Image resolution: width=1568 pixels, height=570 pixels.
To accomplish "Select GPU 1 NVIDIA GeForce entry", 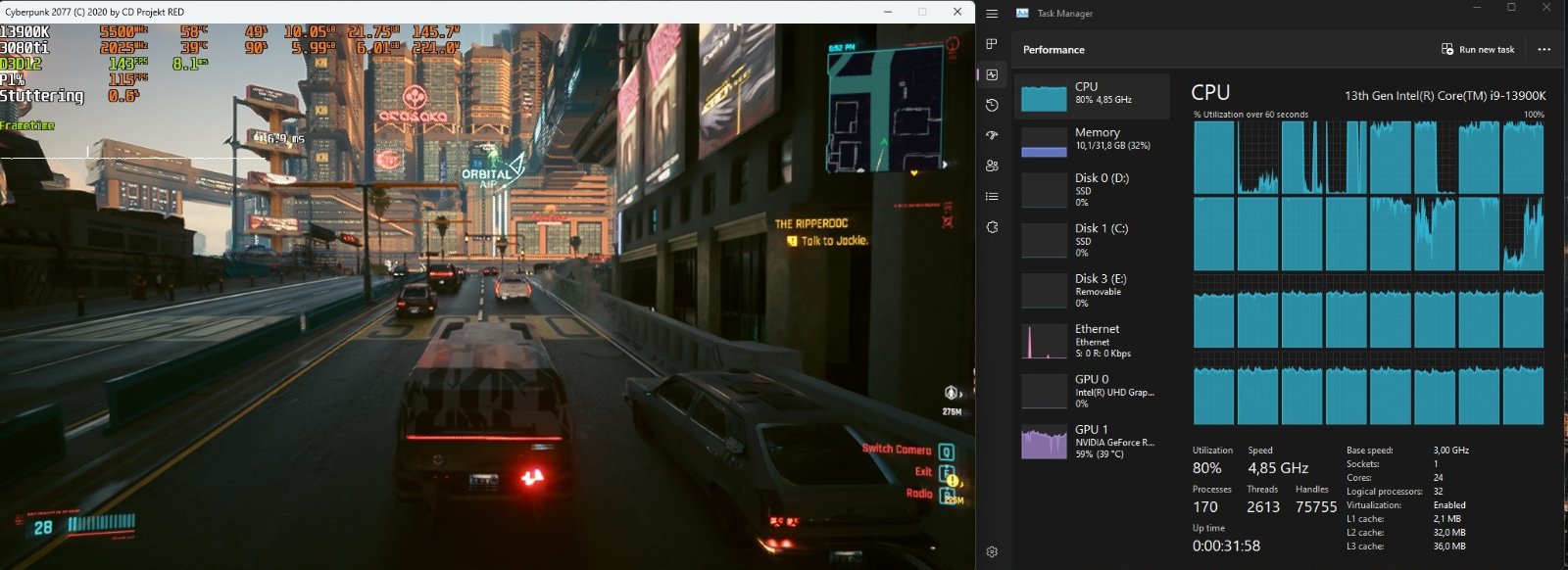I will (1092, 442).
